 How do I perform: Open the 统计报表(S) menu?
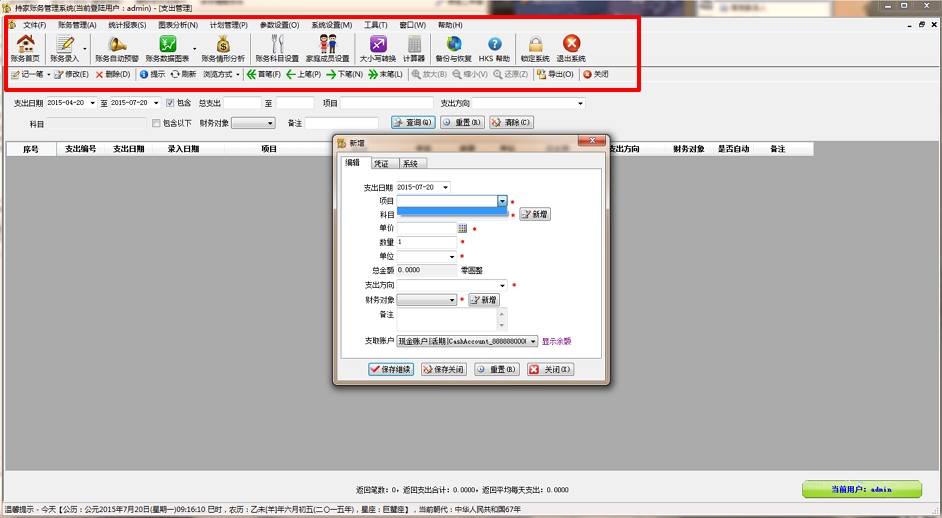pyautogui.click(x=127, y=25)
